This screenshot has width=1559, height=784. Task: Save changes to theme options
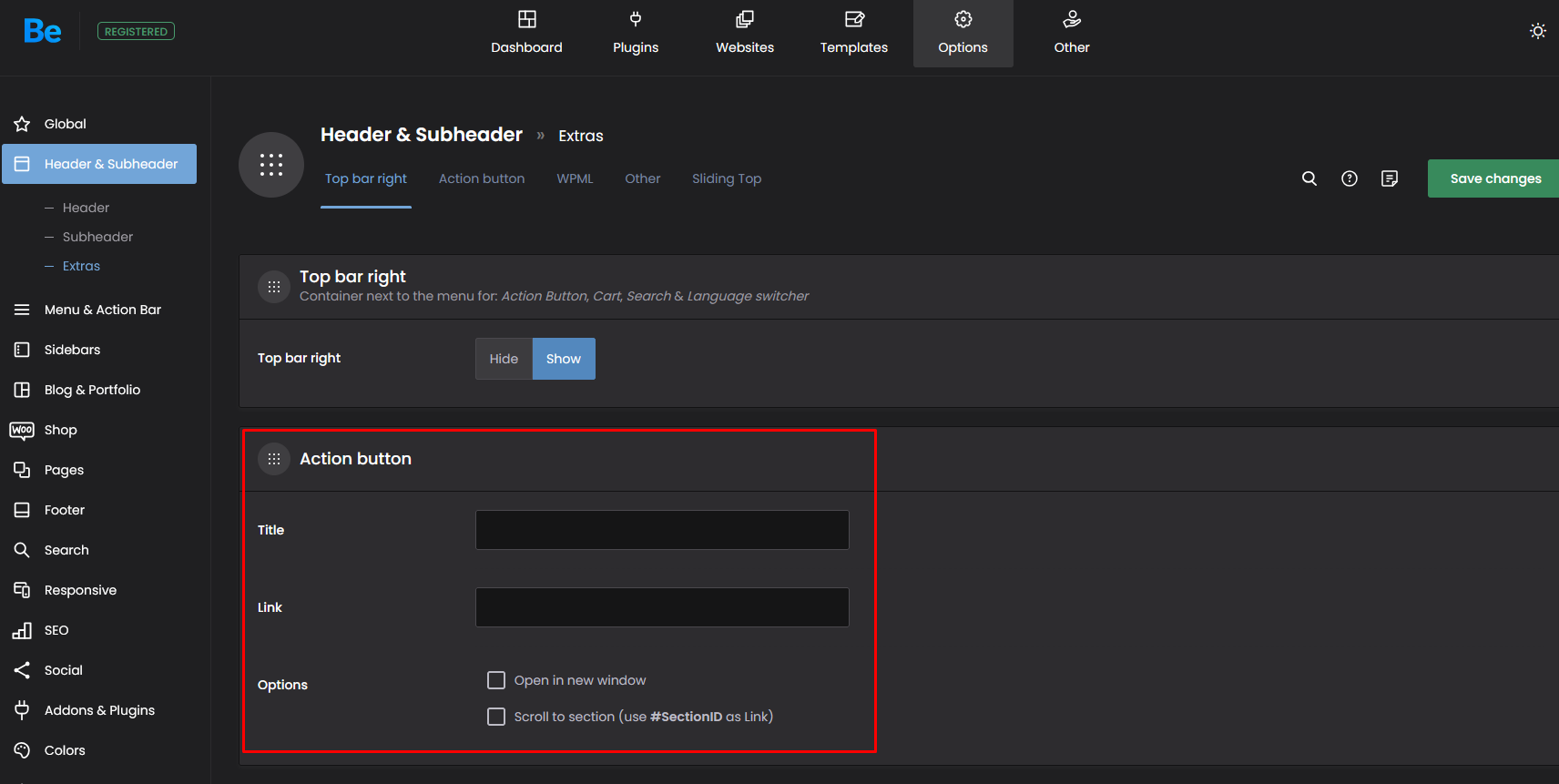(1493, 178)
